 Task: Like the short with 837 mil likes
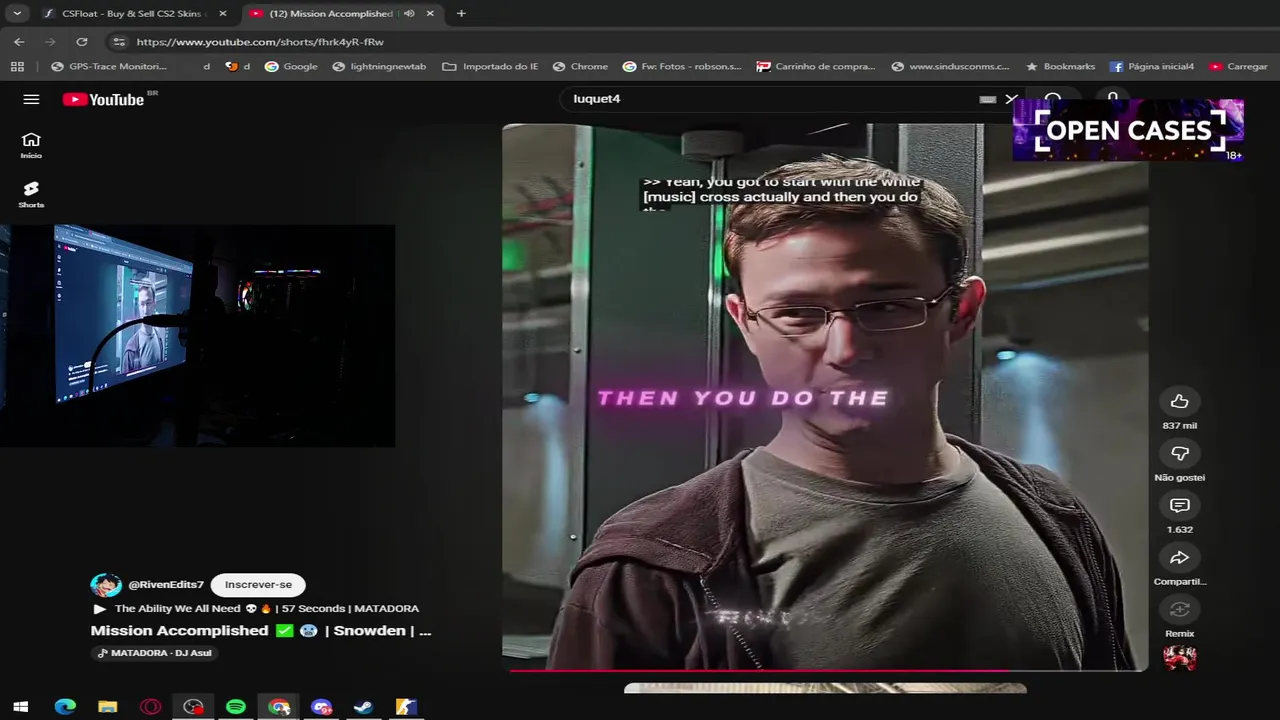click(x=1180, y=401)
